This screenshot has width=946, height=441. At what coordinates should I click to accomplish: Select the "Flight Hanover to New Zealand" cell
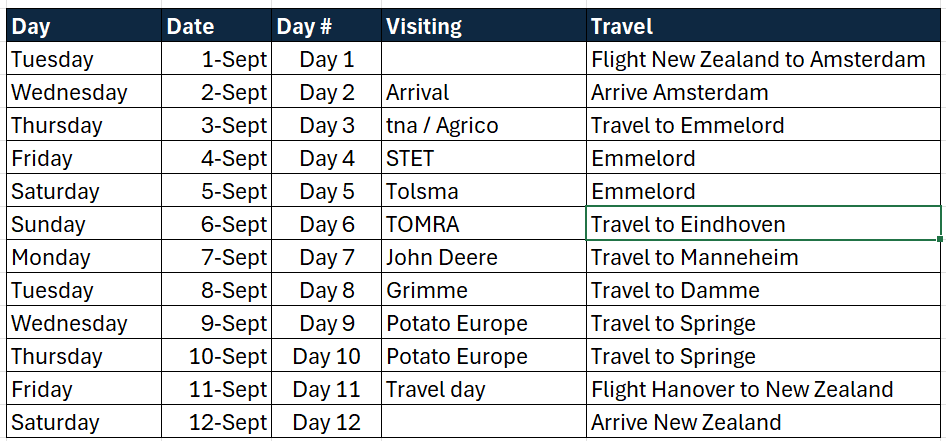click(763, 389)
